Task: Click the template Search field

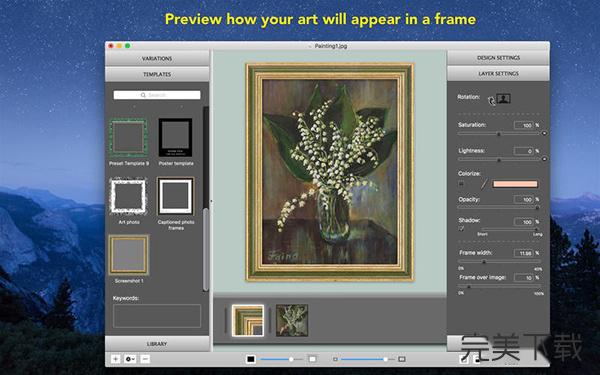Action: 157,95
